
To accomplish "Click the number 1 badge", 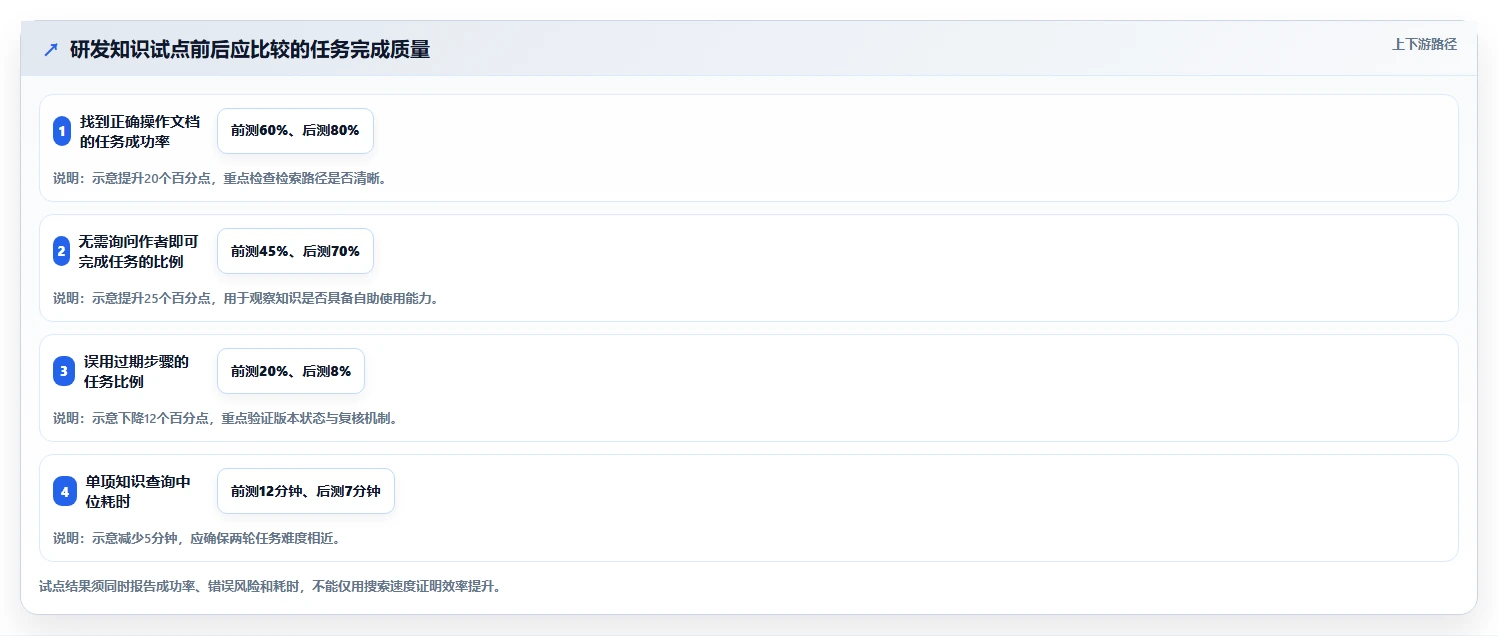I will point(62,131).
